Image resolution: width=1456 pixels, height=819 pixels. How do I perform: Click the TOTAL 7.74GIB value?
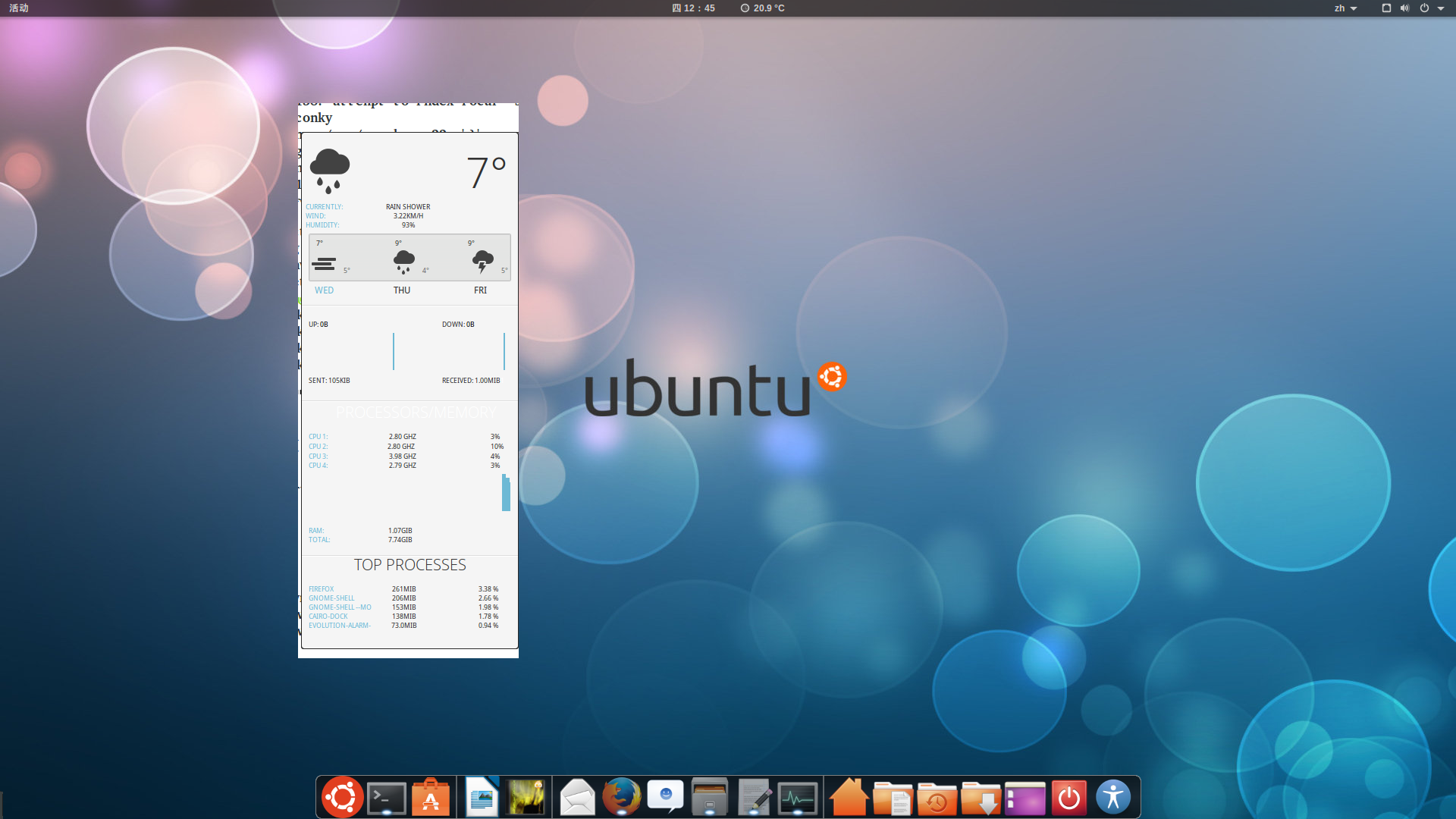400,540
